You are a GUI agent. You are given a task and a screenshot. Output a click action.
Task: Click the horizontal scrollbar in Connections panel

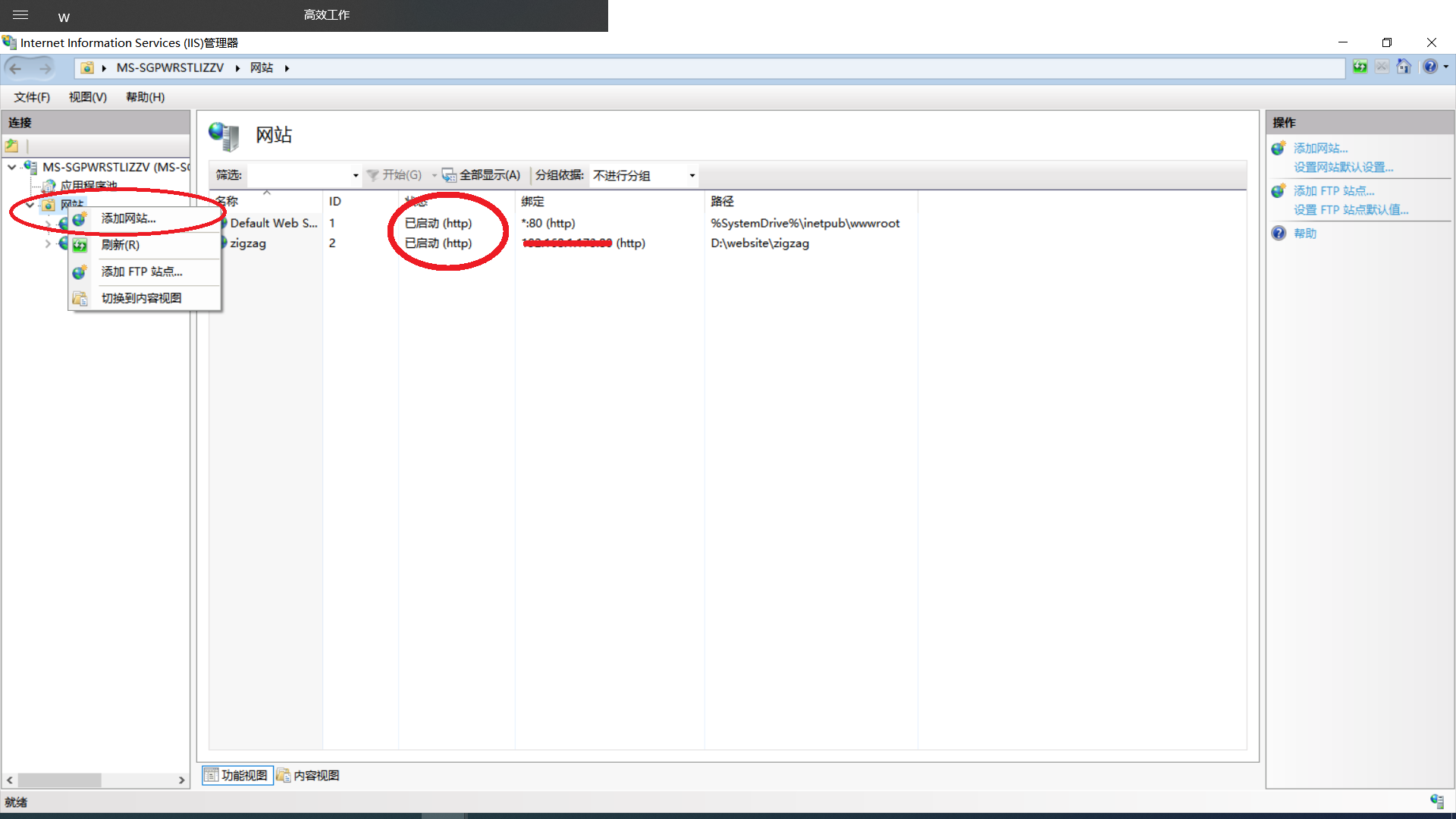coord(60,780)
